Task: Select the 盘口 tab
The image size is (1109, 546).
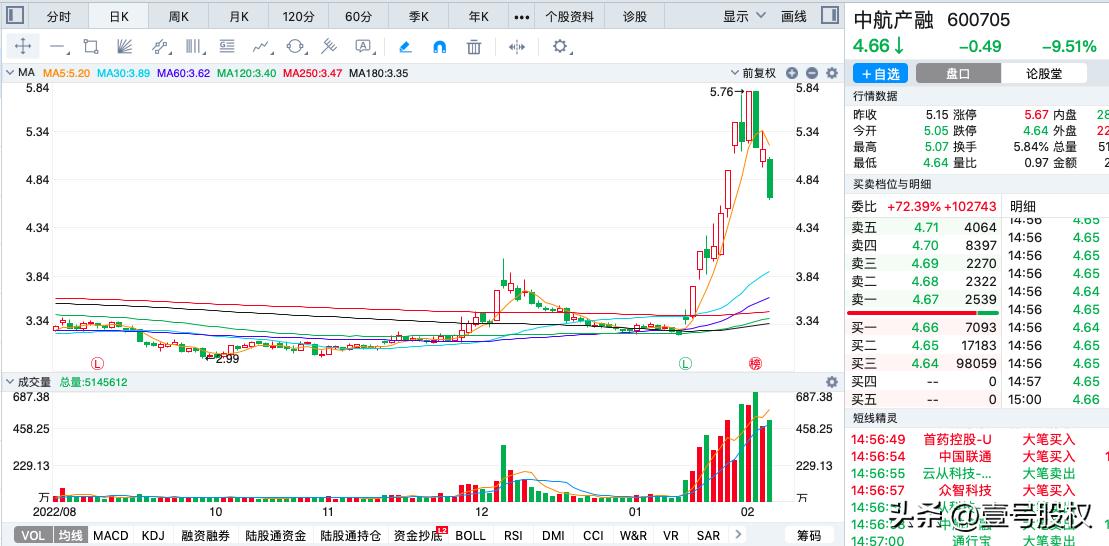Action: click(x=958, y=74)
